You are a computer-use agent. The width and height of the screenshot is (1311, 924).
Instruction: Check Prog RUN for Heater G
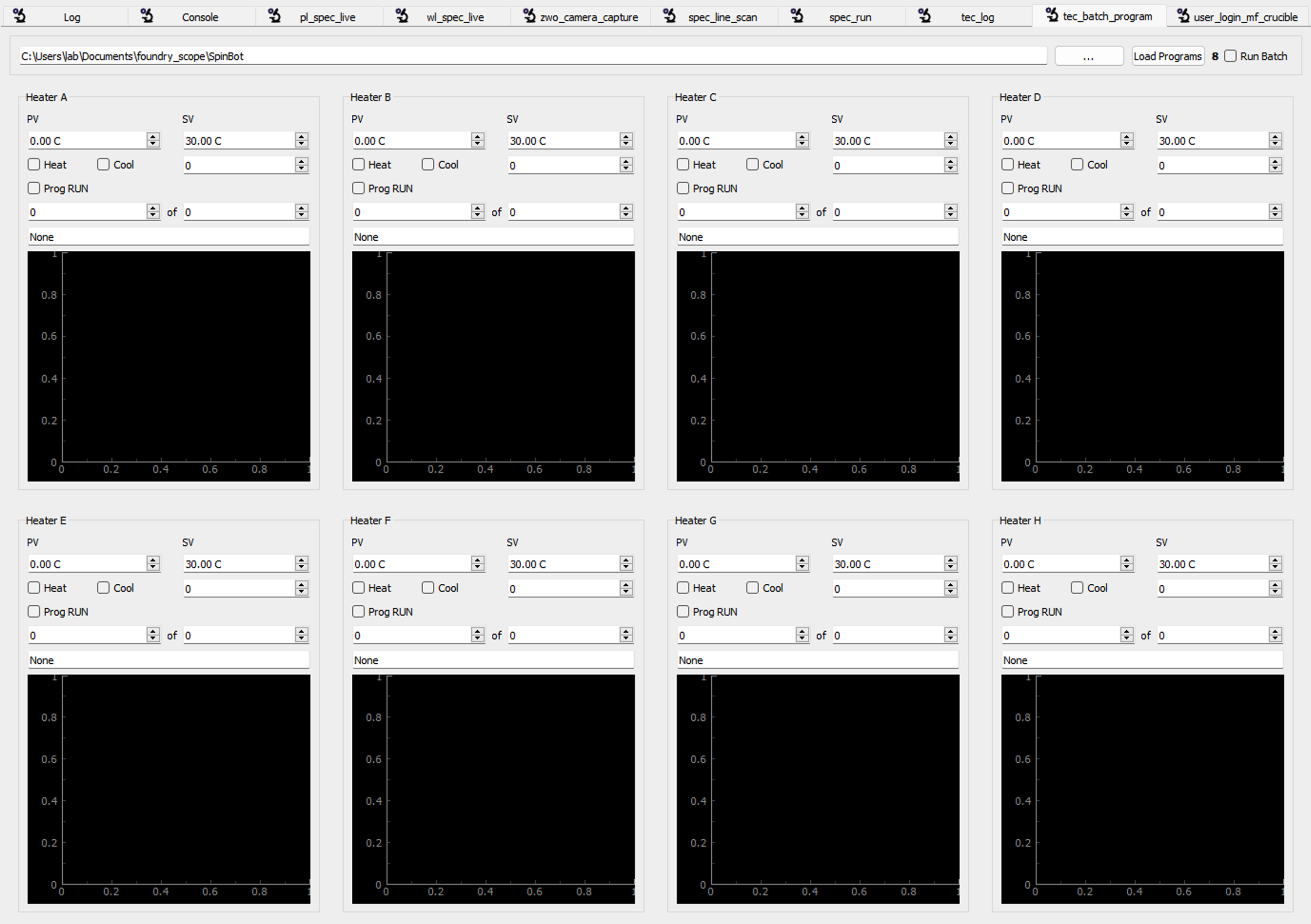point(683,612)
